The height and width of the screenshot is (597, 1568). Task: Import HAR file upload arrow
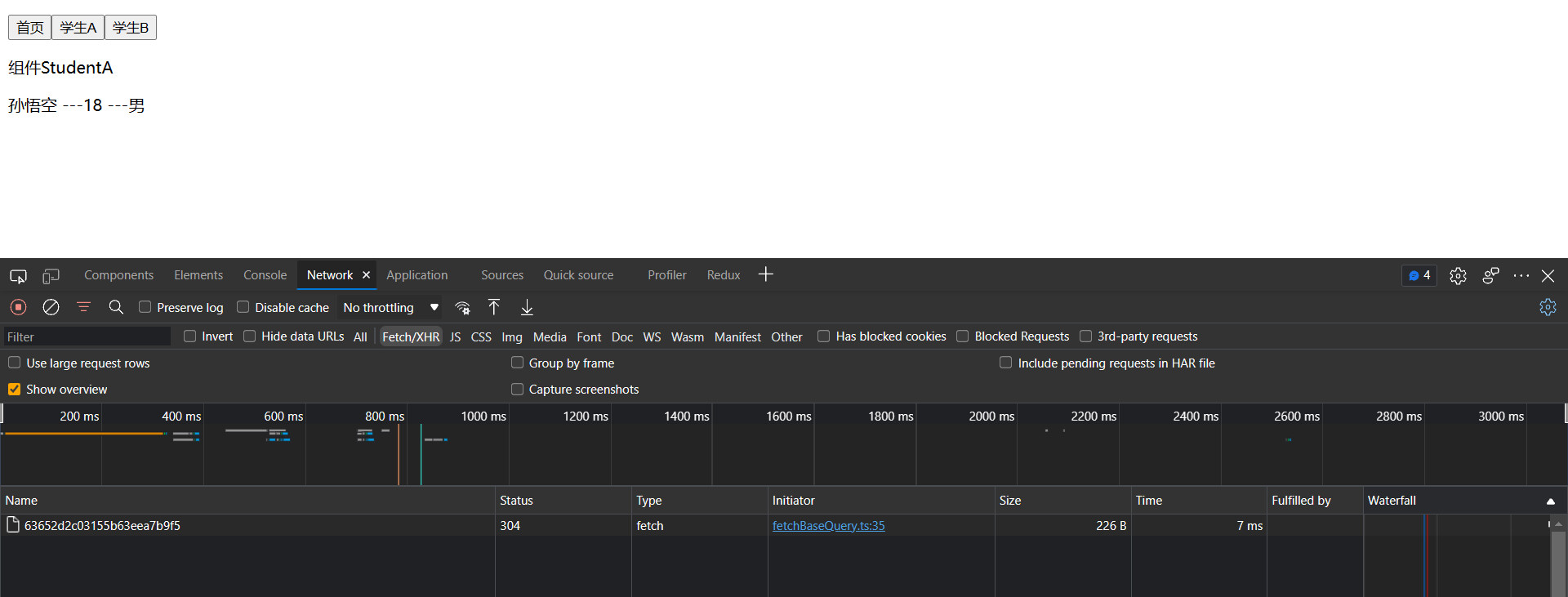(494, 307)
